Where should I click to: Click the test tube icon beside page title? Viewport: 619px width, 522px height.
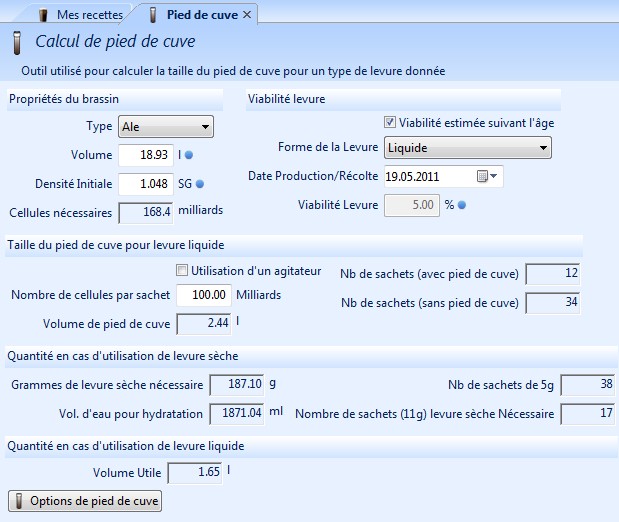click(17, 43)
